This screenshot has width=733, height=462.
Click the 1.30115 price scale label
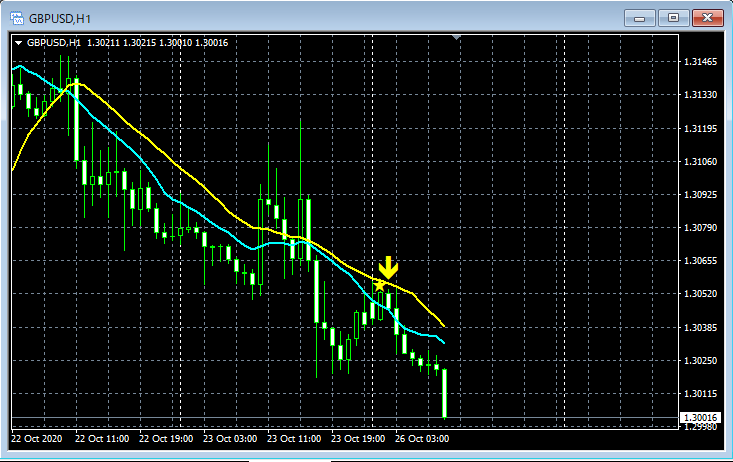click(x=700, y=394)
